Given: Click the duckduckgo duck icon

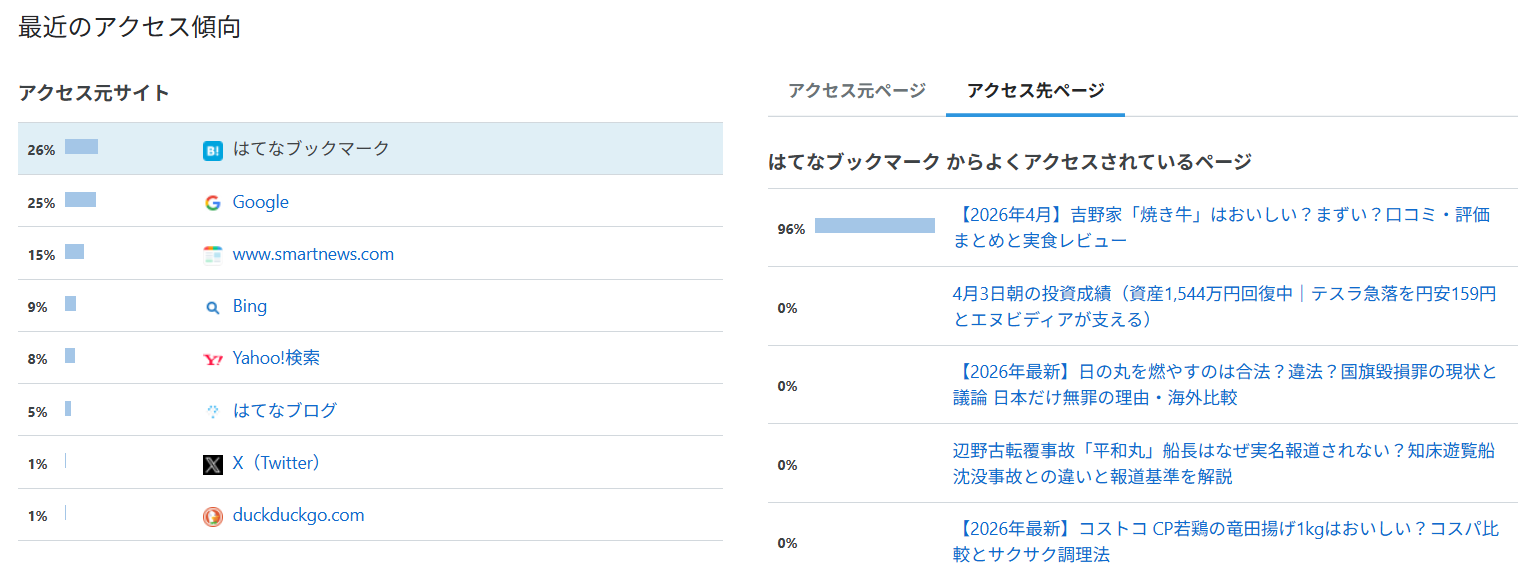Looking at the screenshot, I should click(x=213, y=516).
